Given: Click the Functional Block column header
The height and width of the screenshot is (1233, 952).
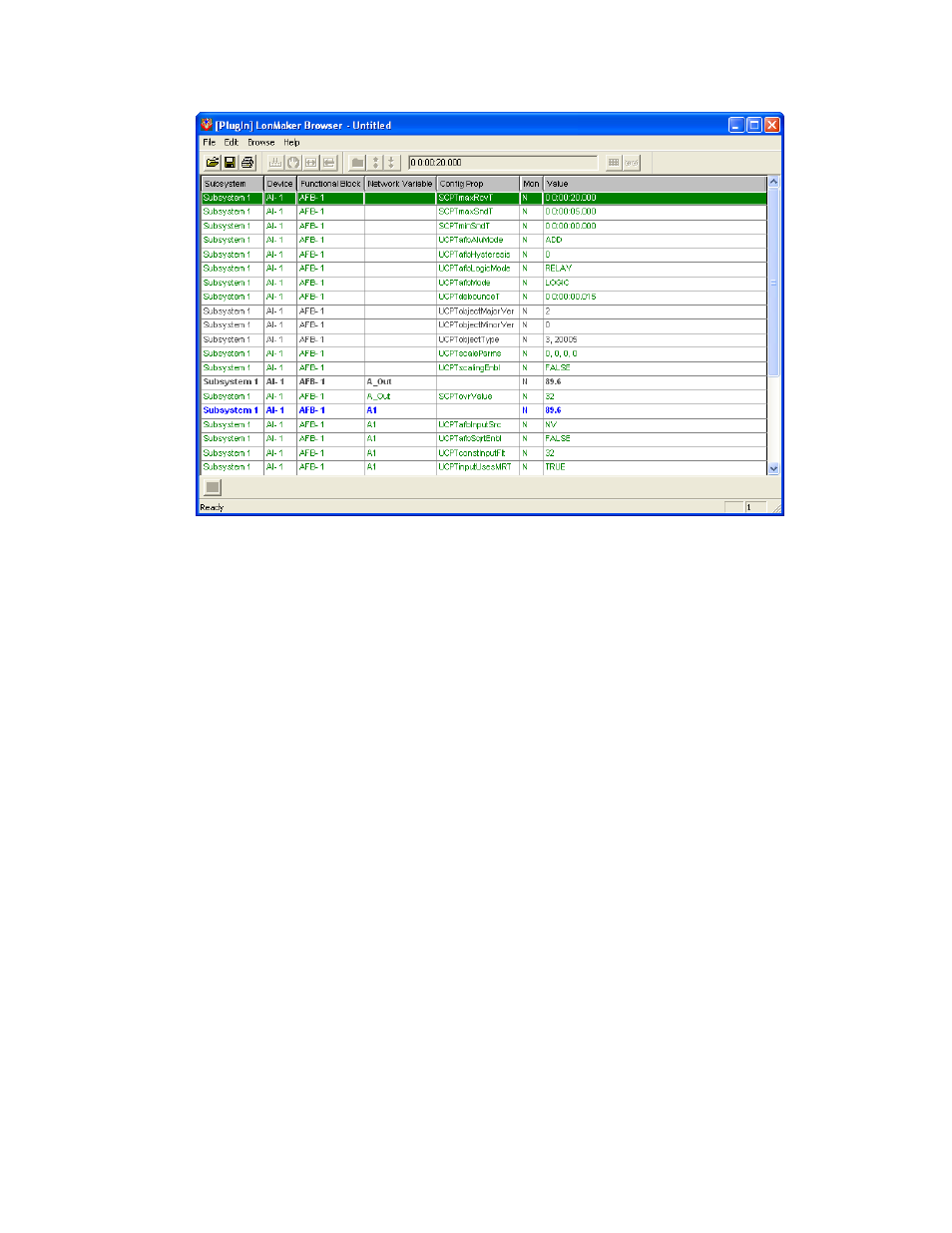Looking at the screenshot, I should [x=330, y=184].
